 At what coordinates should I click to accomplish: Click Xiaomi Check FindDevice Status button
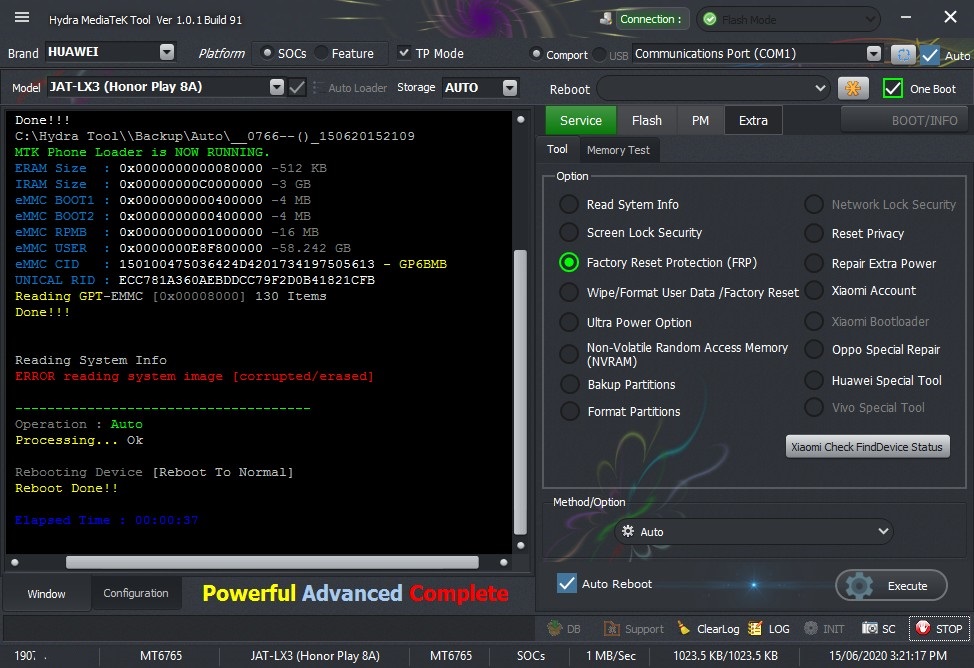click(867, 447)
